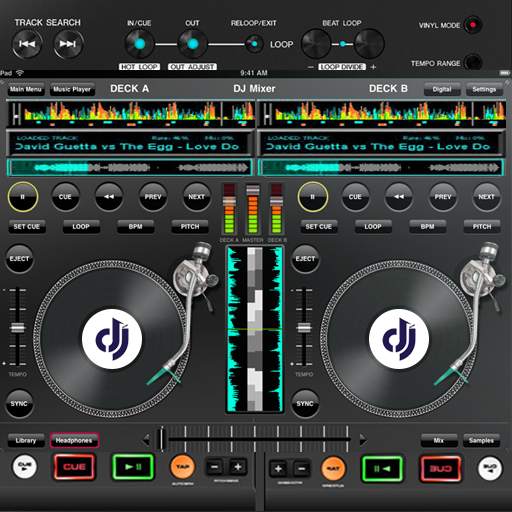Open the Samples tab
Screen dimensions: 512x512
click(x=481, y=441)
